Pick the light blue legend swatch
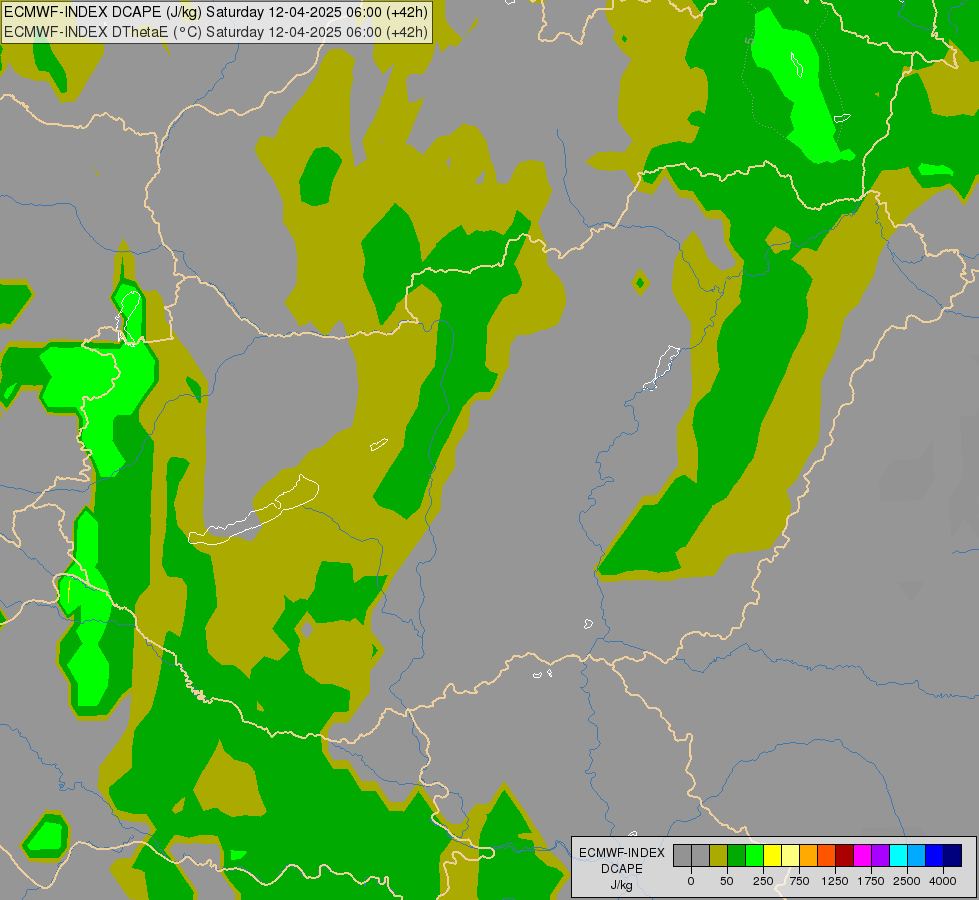The image size is (979, 900). point(917,855)
